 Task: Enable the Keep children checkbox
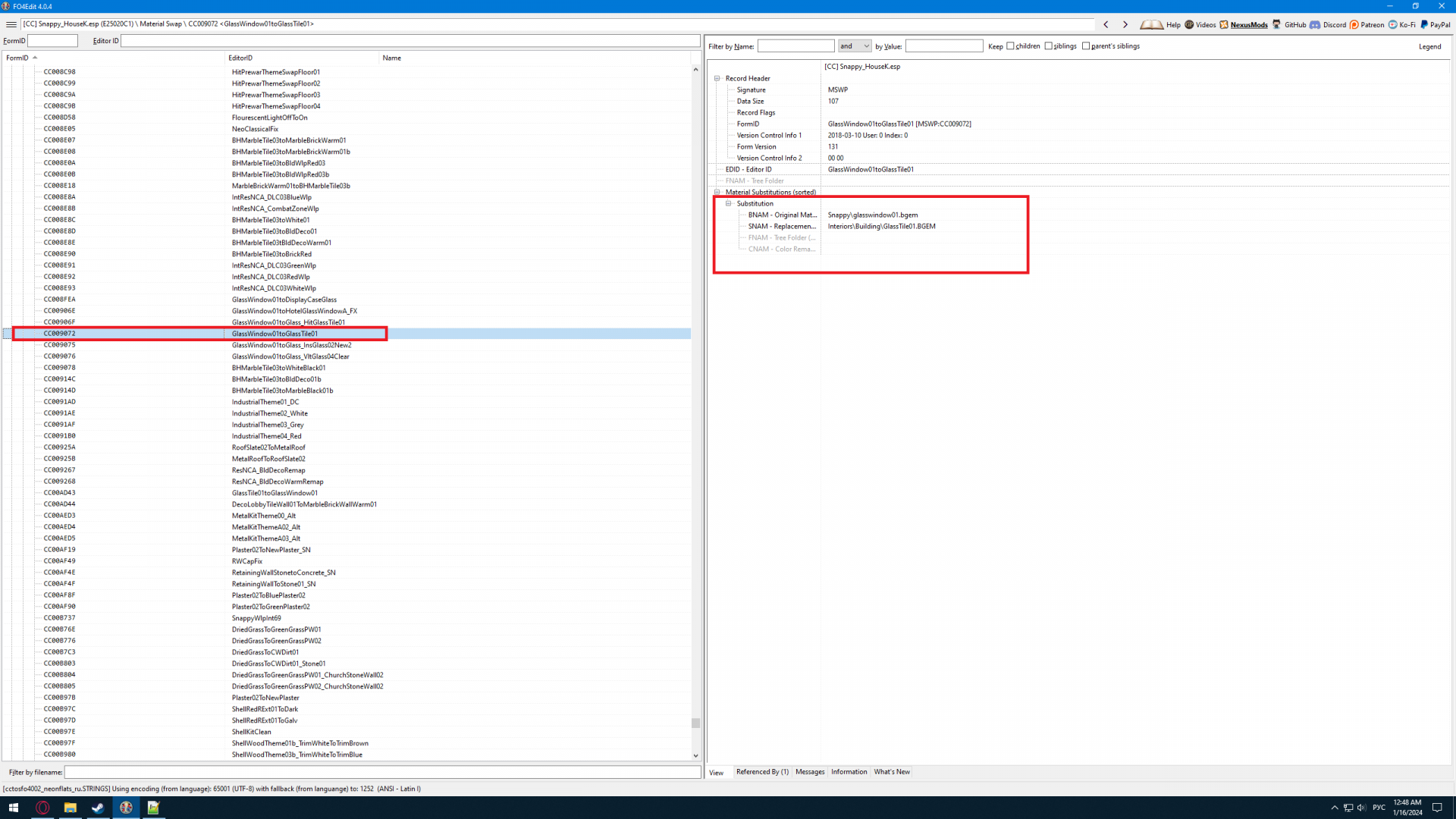pyautogui.click(x=1010, y=46)
